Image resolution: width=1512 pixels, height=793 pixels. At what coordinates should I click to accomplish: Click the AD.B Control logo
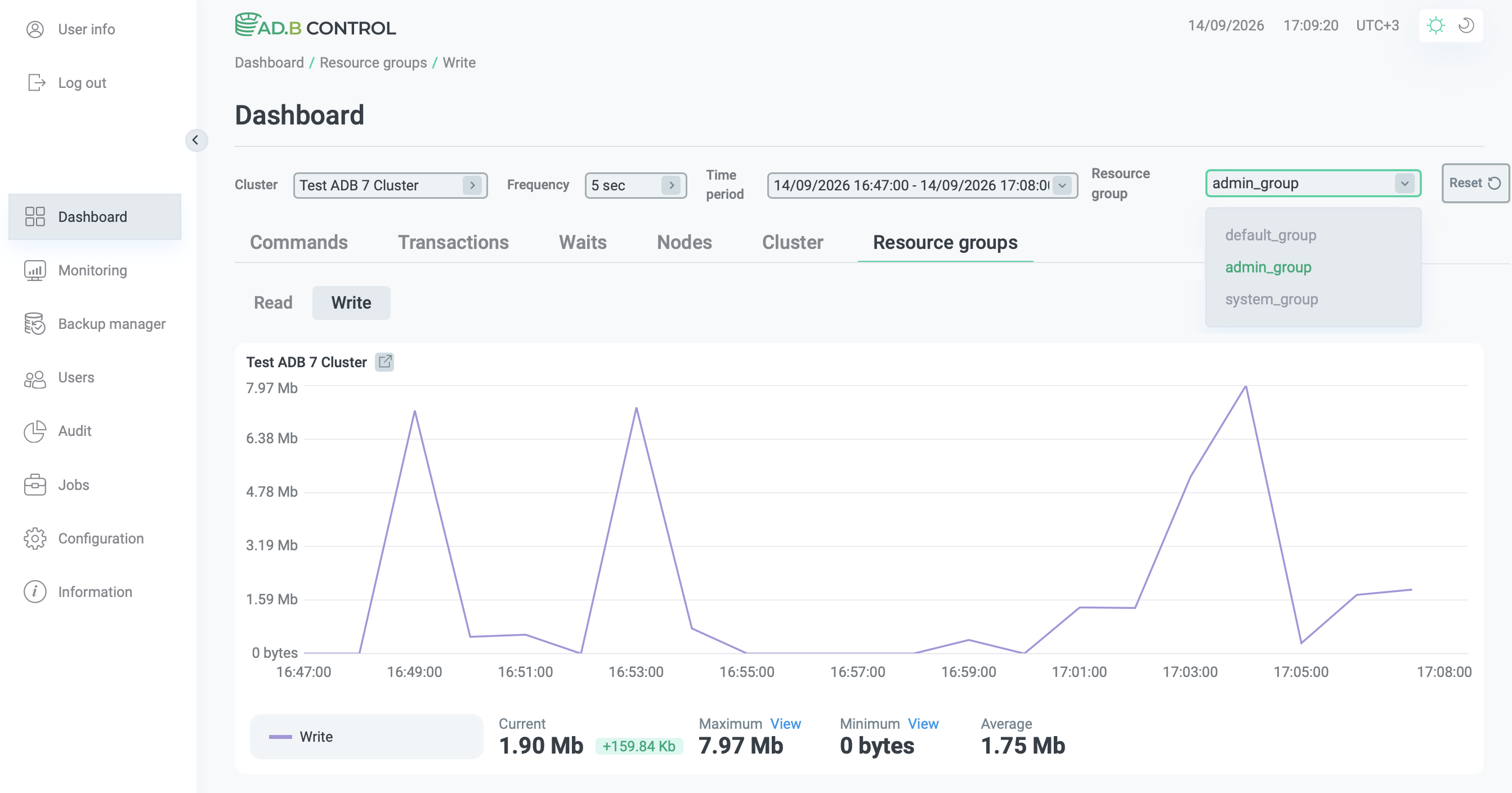click(316, 26)
